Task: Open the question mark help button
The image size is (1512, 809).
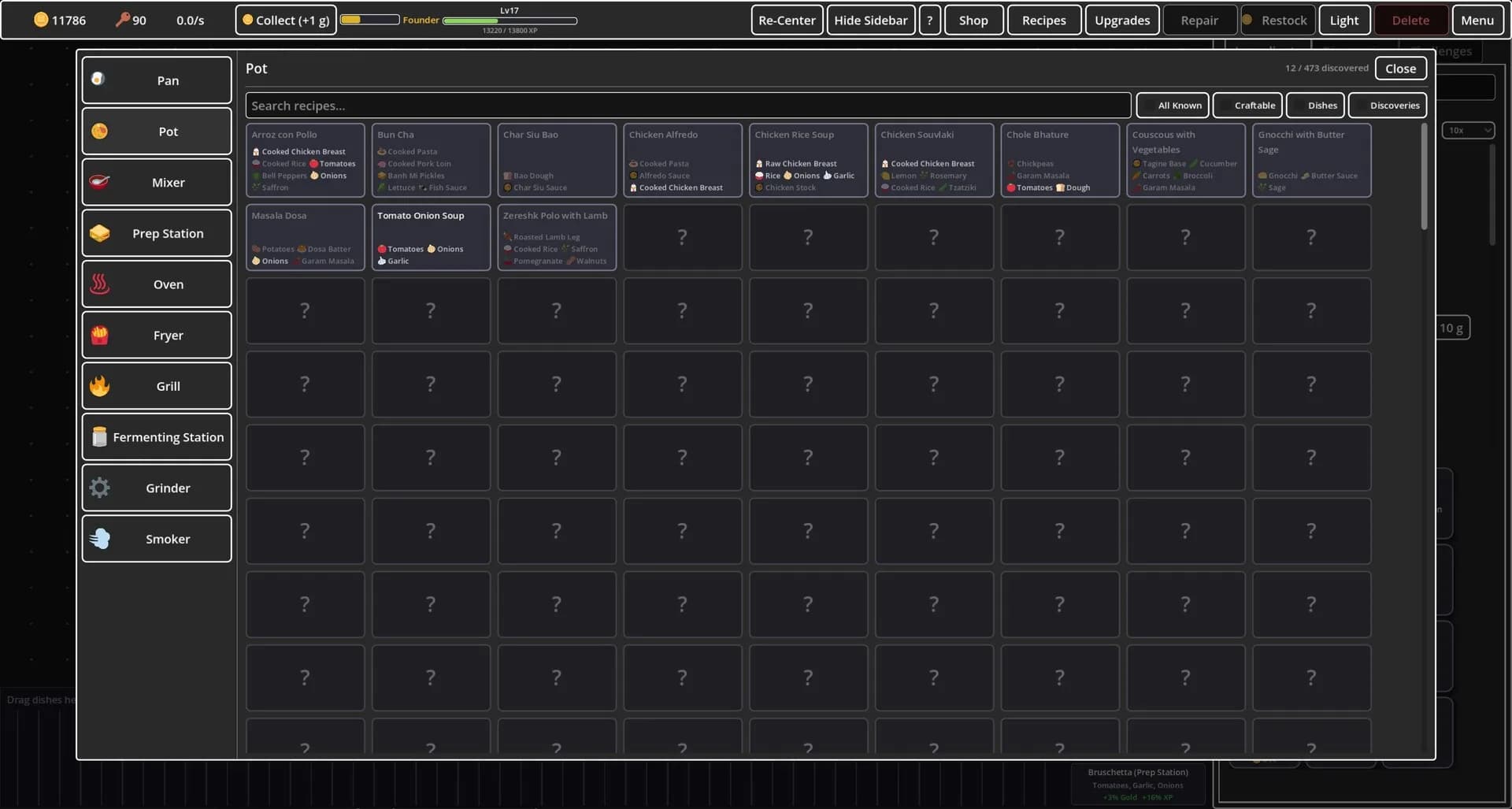Action: [x=929, y=20]
